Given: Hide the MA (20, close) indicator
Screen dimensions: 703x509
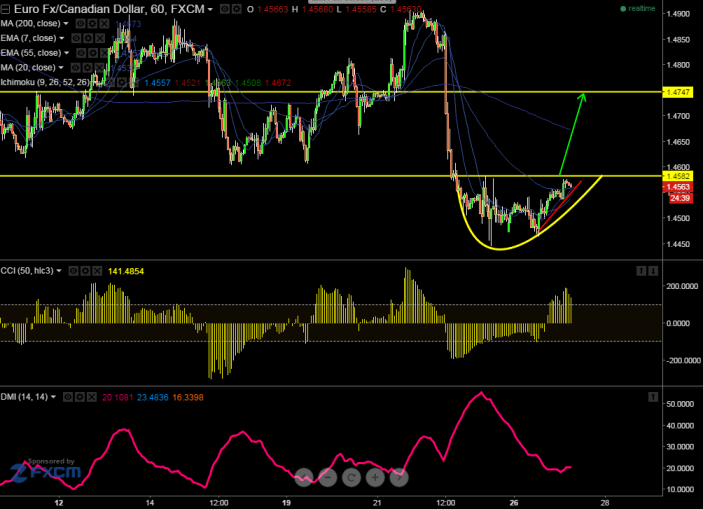Looking at the screenshot, I should pos(76,68).
